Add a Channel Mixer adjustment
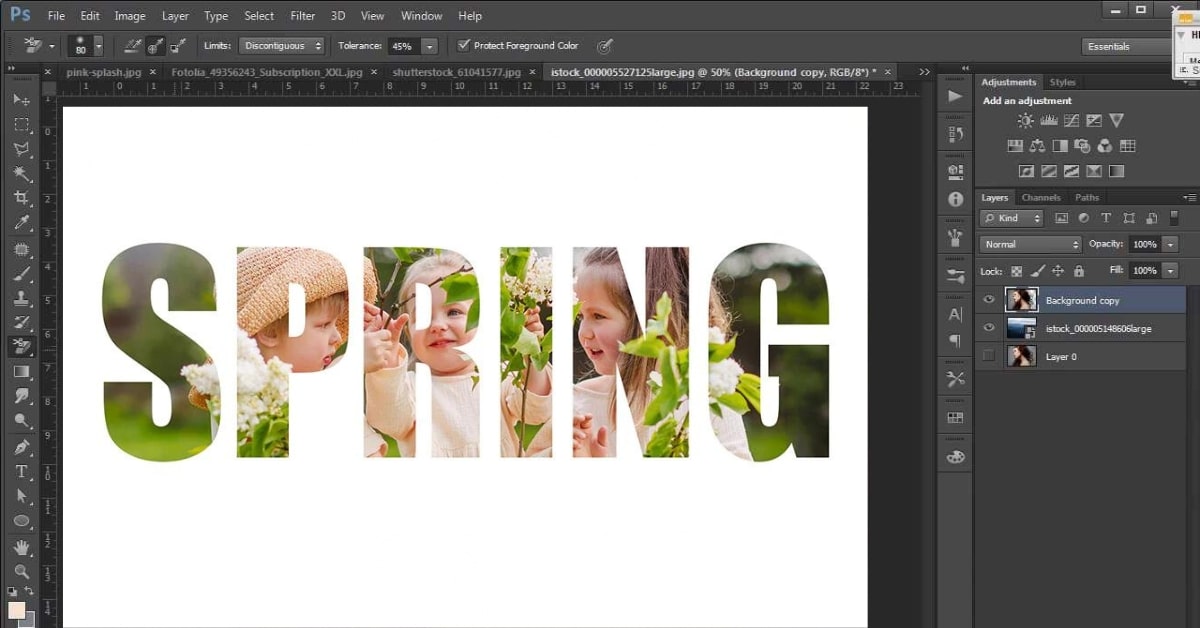The height and width of the screenshot is (628, 1200). [x=1105, y=146]
